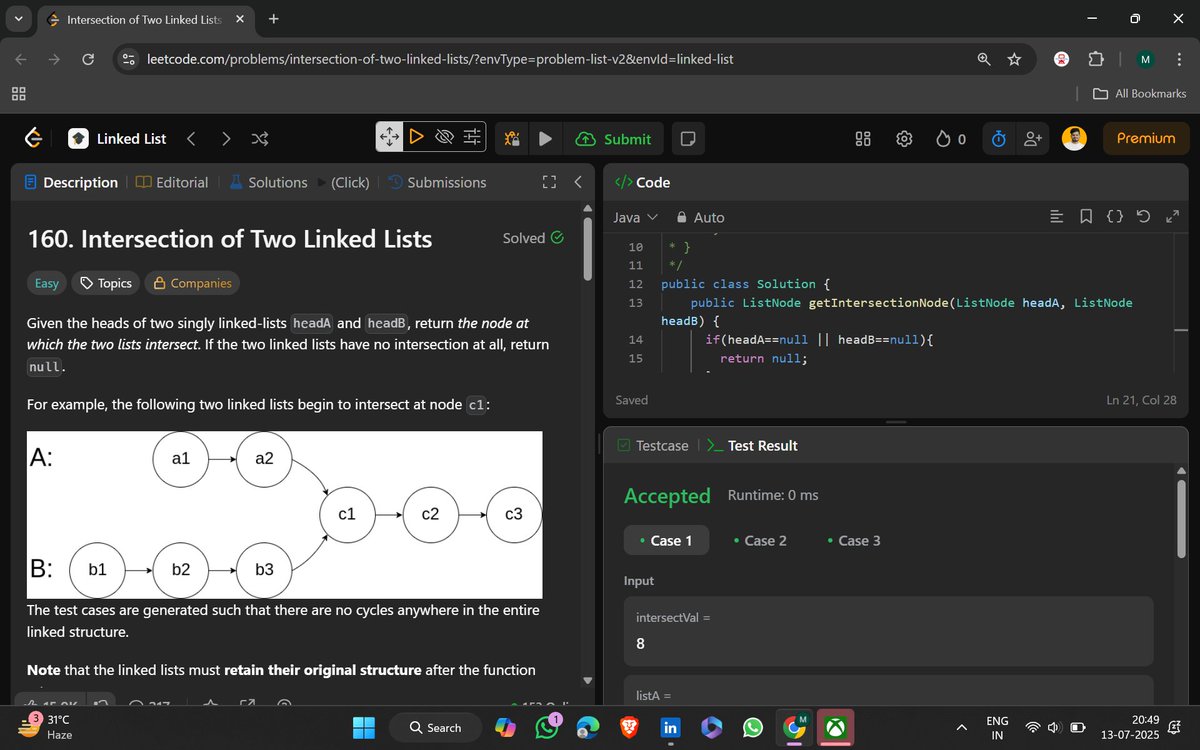Image resolution: width=1200 pixels, height=750 pixels.
Task: Select Case 3 result
Action: click(854, 540)
